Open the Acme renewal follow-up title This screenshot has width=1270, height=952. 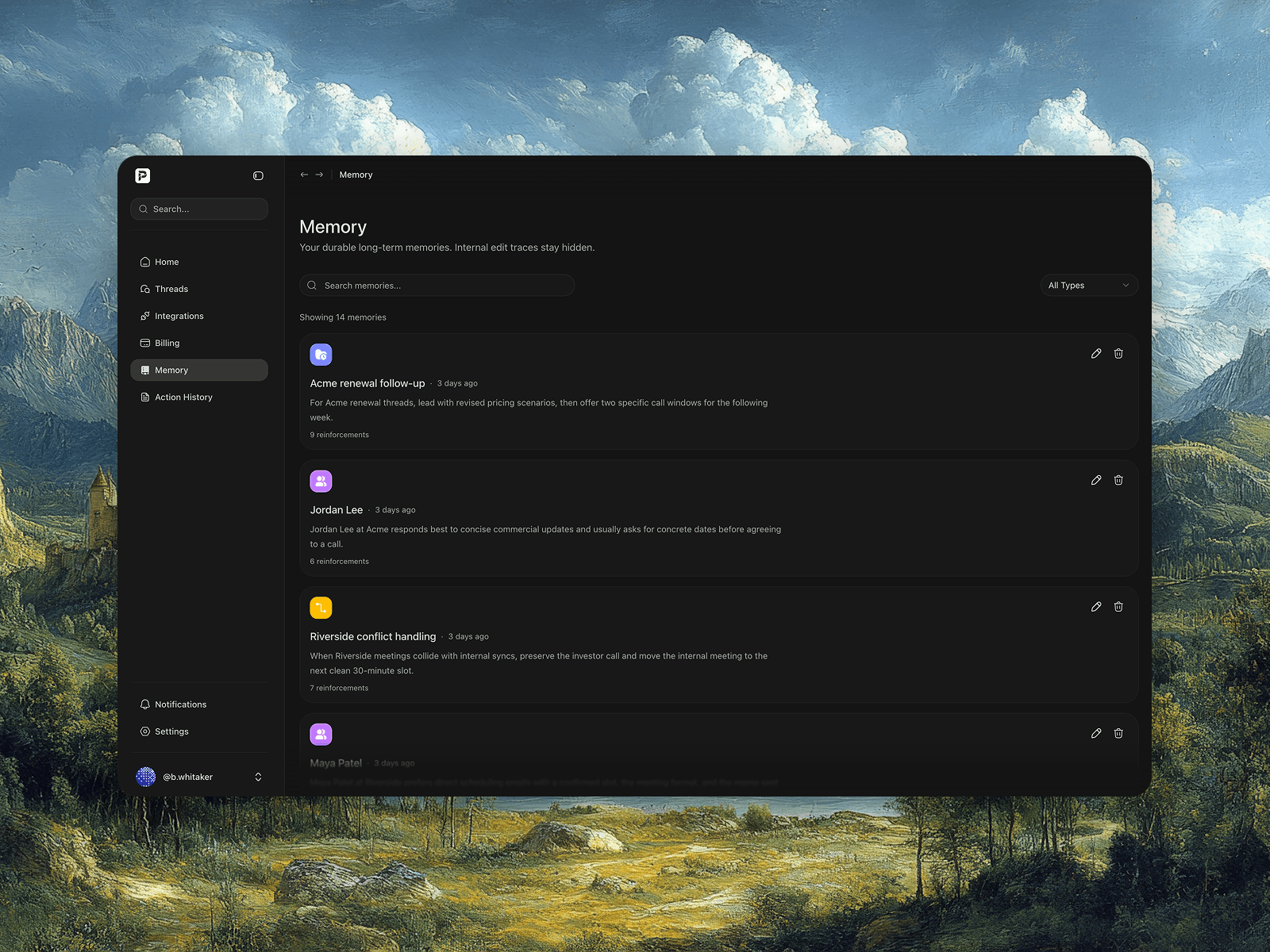(x=368, y=383)
